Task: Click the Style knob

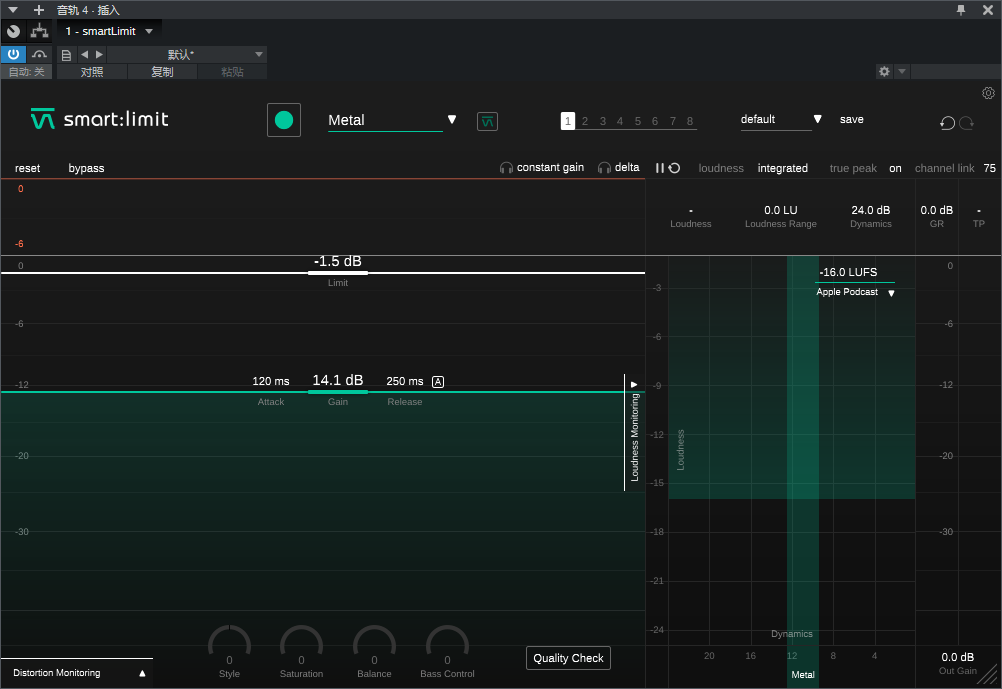Action: point(229,646)
